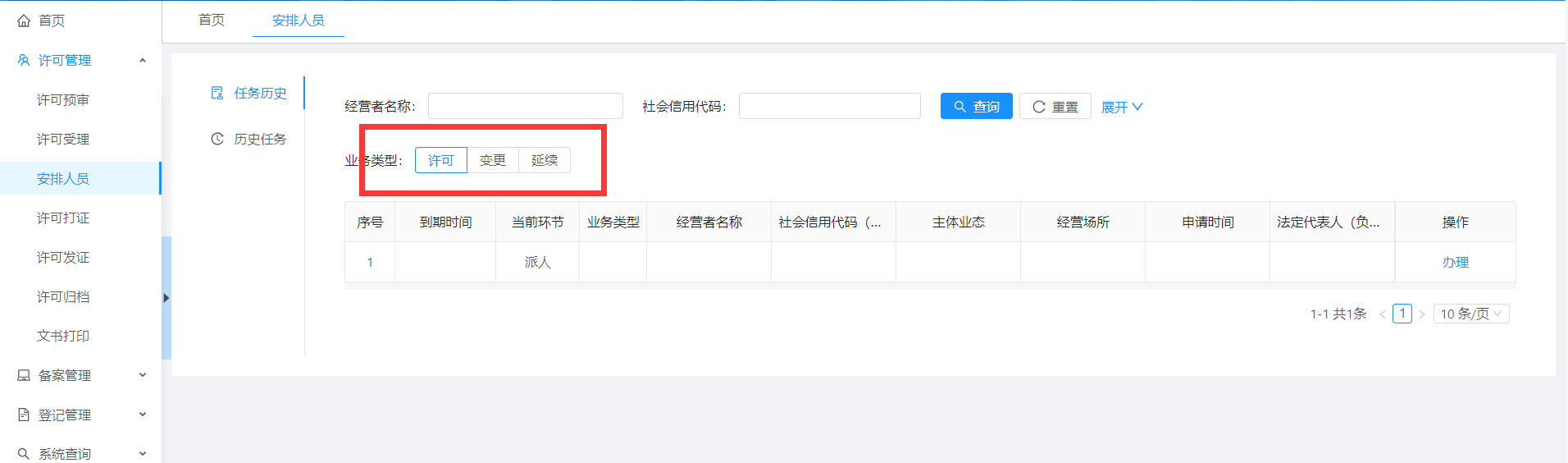The height and width of the screenshot is (463, 1568).
Task: Click the 备案管理 sidebar icon
Action: pos(24,375)
